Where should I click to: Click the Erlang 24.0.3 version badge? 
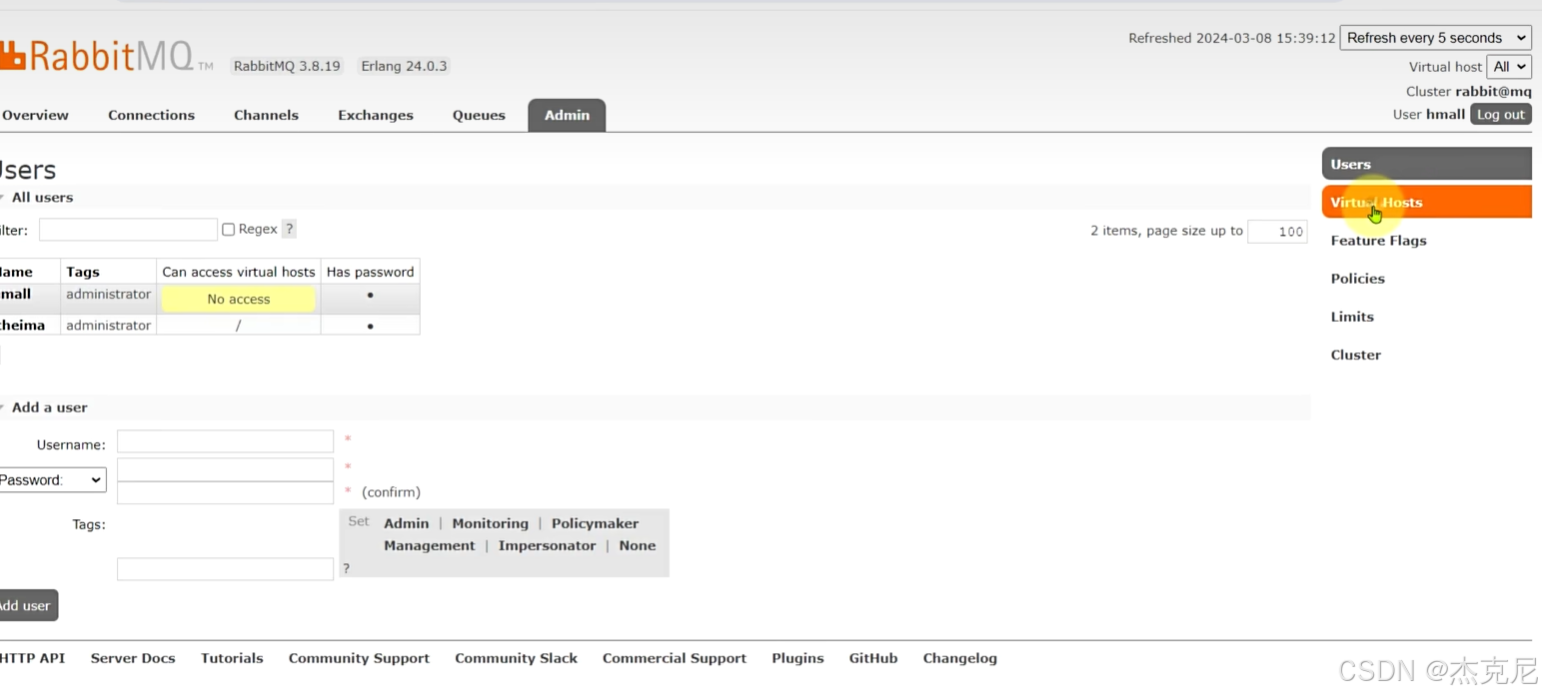(x=404, y=66)
